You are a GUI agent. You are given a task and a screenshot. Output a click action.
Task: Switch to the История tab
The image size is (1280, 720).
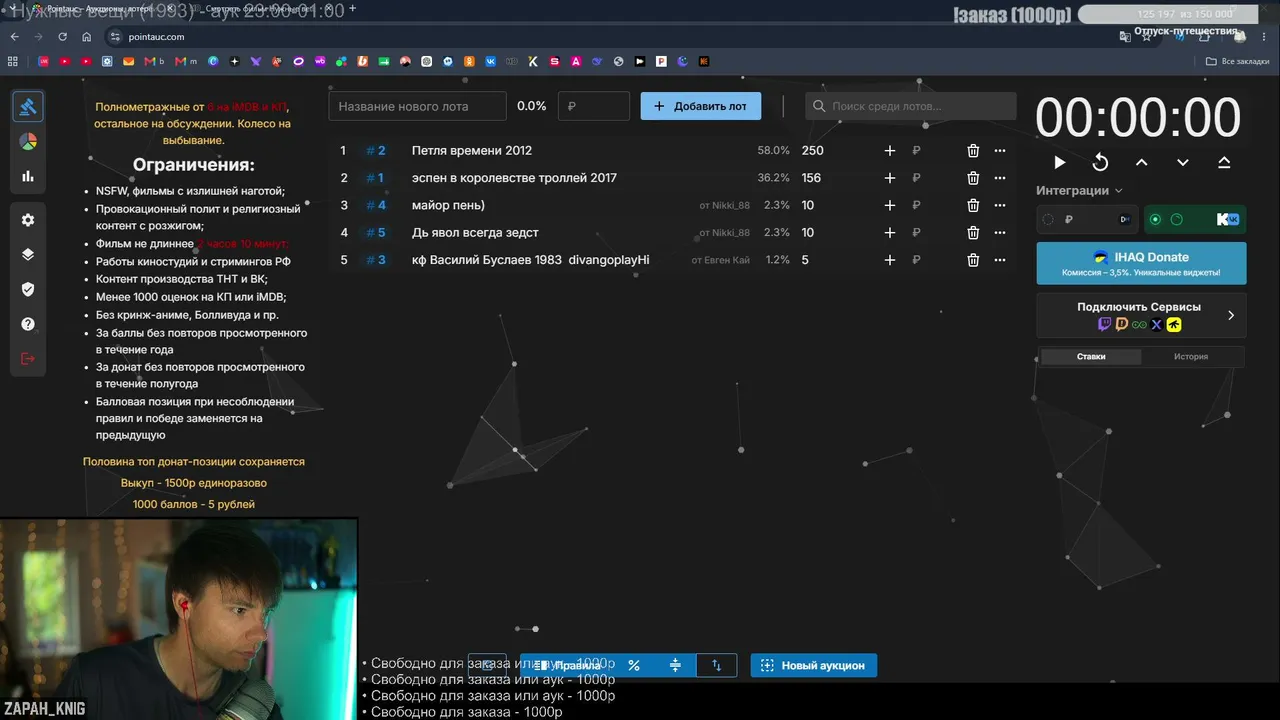1191,356
